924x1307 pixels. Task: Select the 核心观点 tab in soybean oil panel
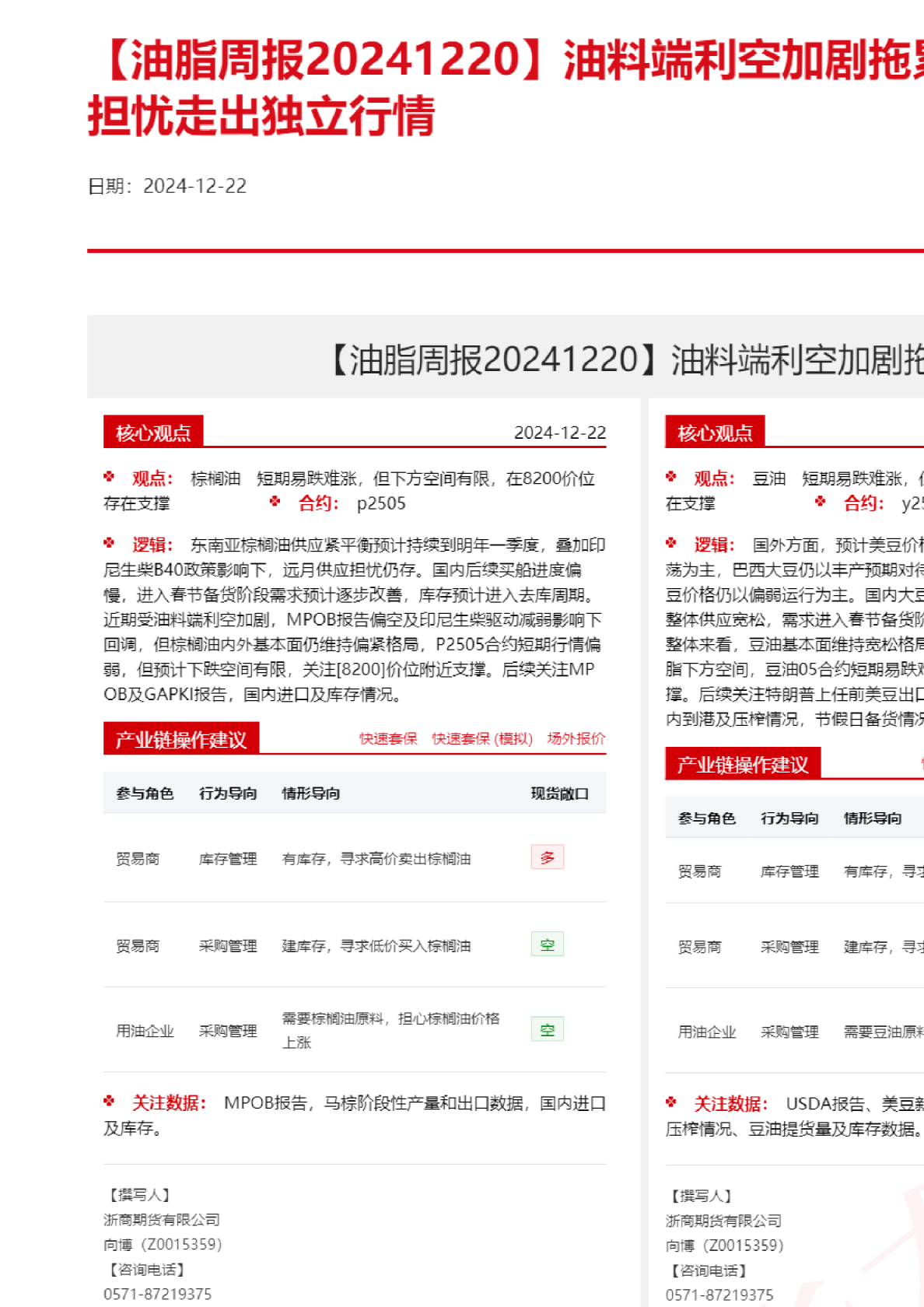tap(715, 433)
